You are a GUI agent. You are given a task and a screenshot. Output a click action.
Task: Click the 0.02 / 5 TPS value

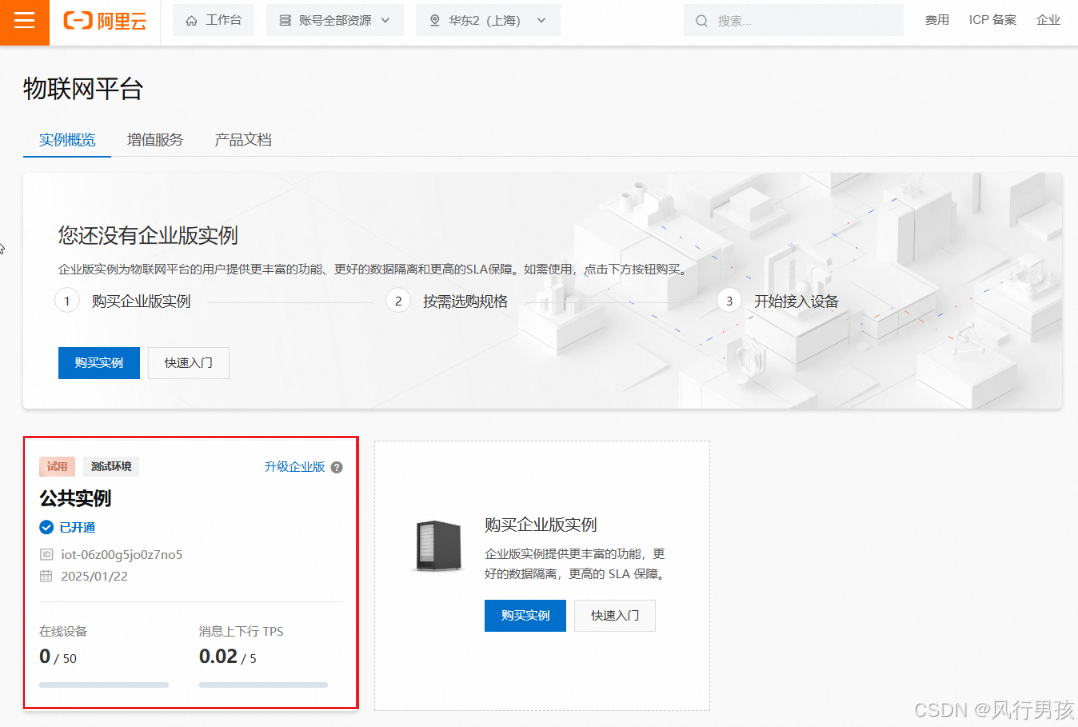point(228,657)
